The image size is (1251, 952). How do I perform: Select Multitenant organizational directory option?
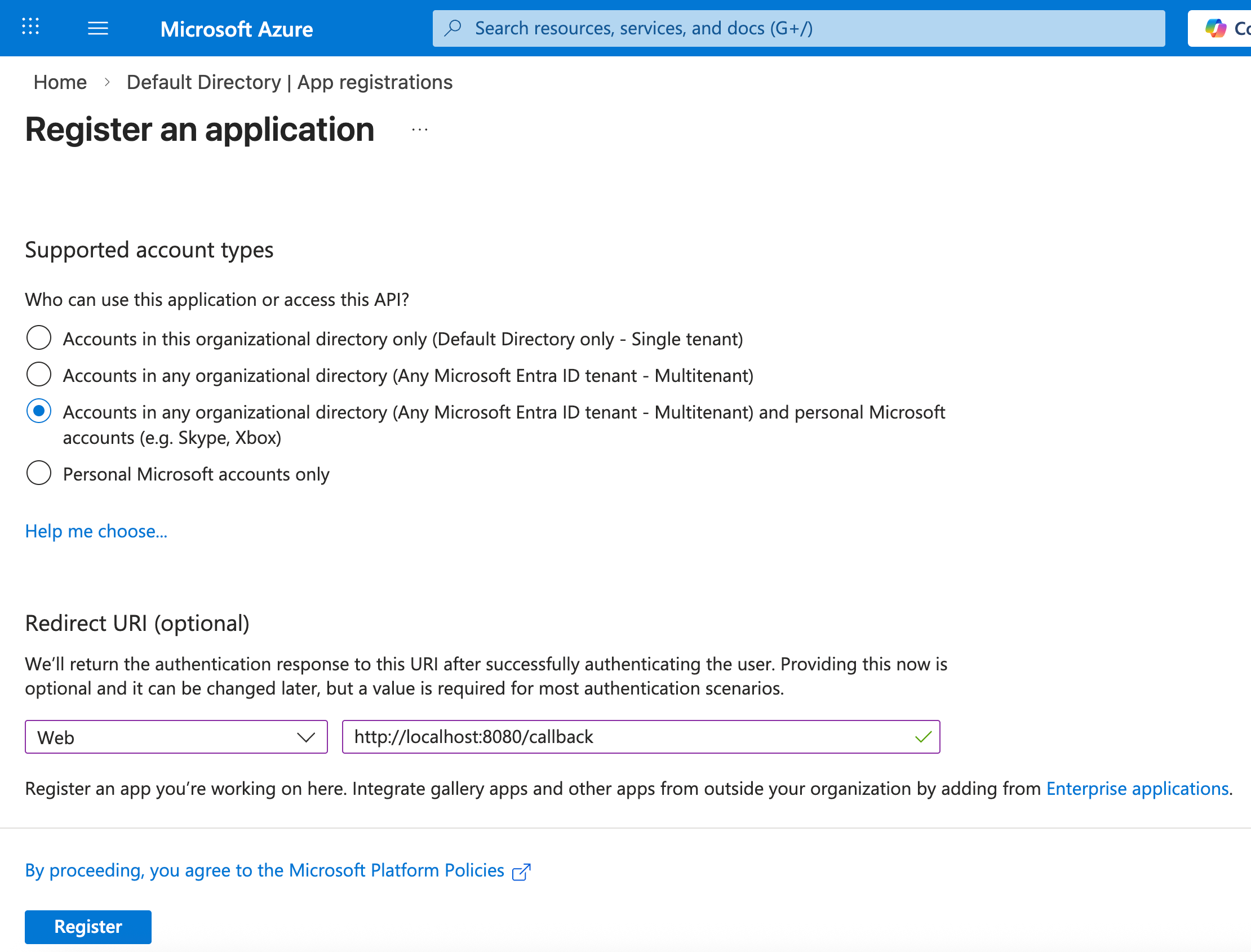[38, 374]
